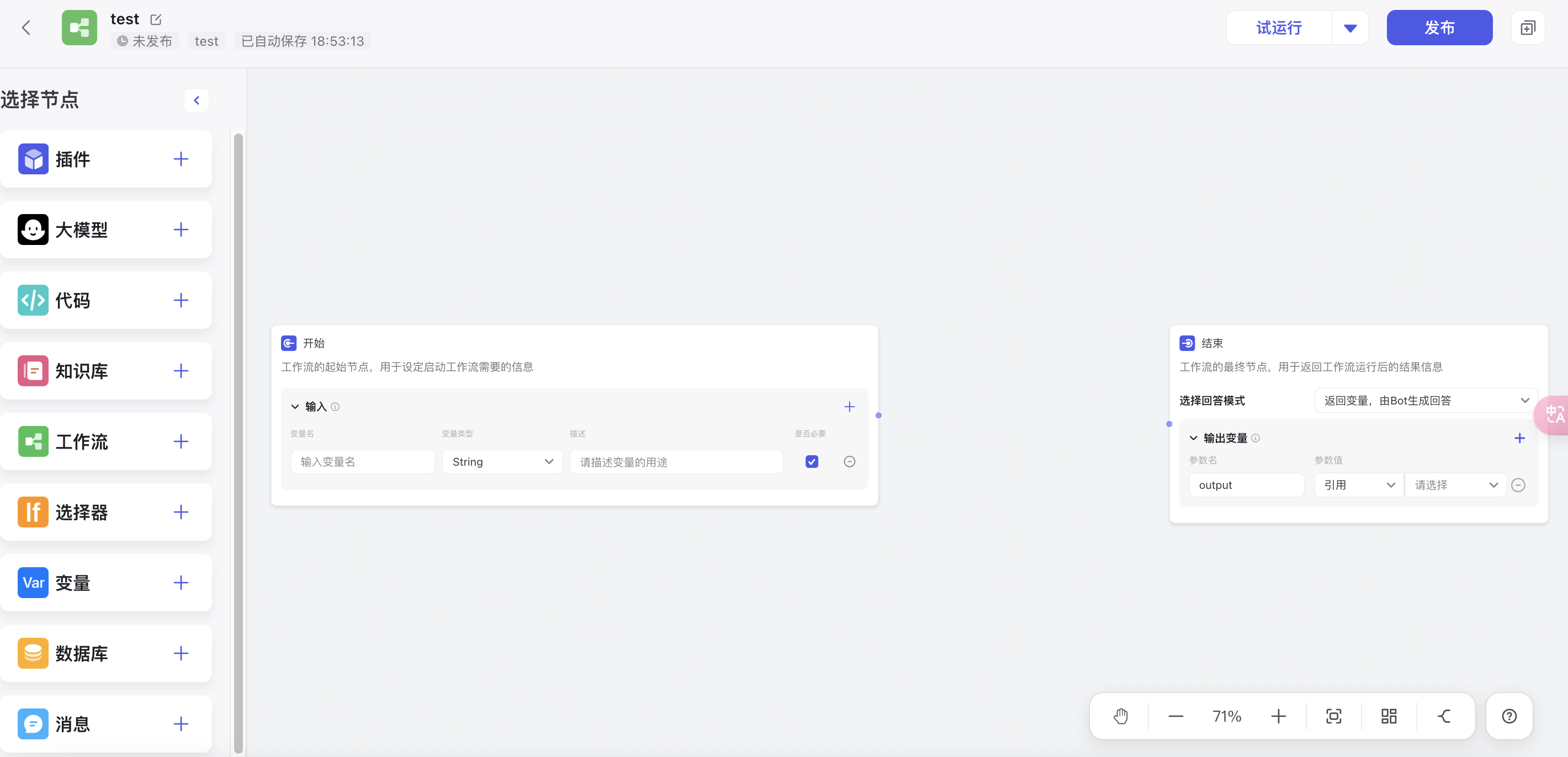The height and width of the screenshot is (757, 1568).
Task: Add a 数据库 database node
Action: [181, 653]
